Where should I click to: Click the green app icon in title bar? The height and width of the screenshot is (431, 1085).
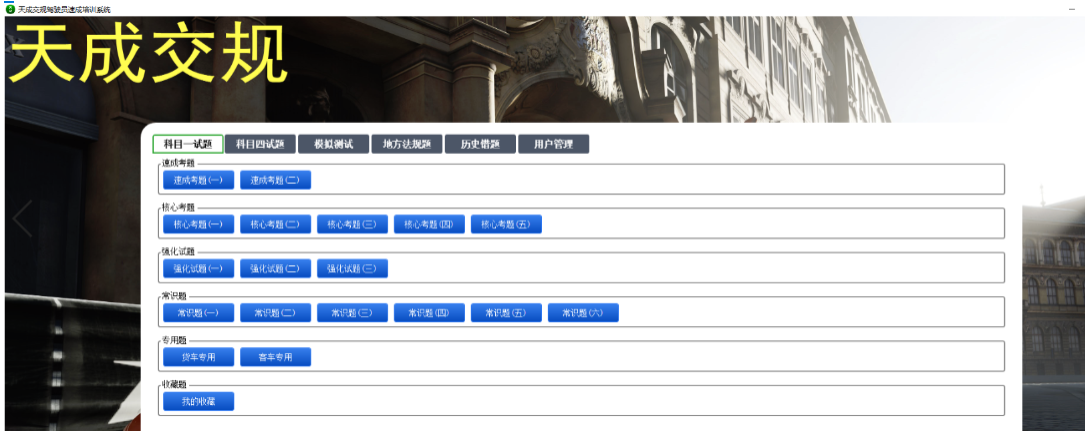click(10, 9)
